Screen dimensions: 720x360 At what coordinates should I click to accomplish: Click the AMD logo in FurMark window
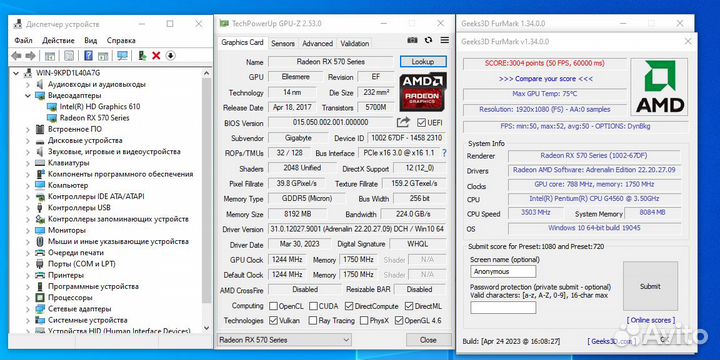click(659, 86)
